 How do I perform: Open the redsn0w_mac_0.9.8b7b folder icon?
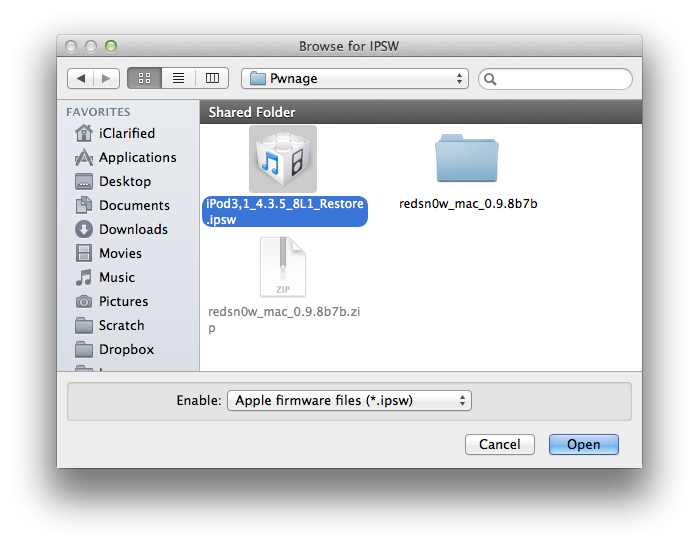(x=467, y=158)
